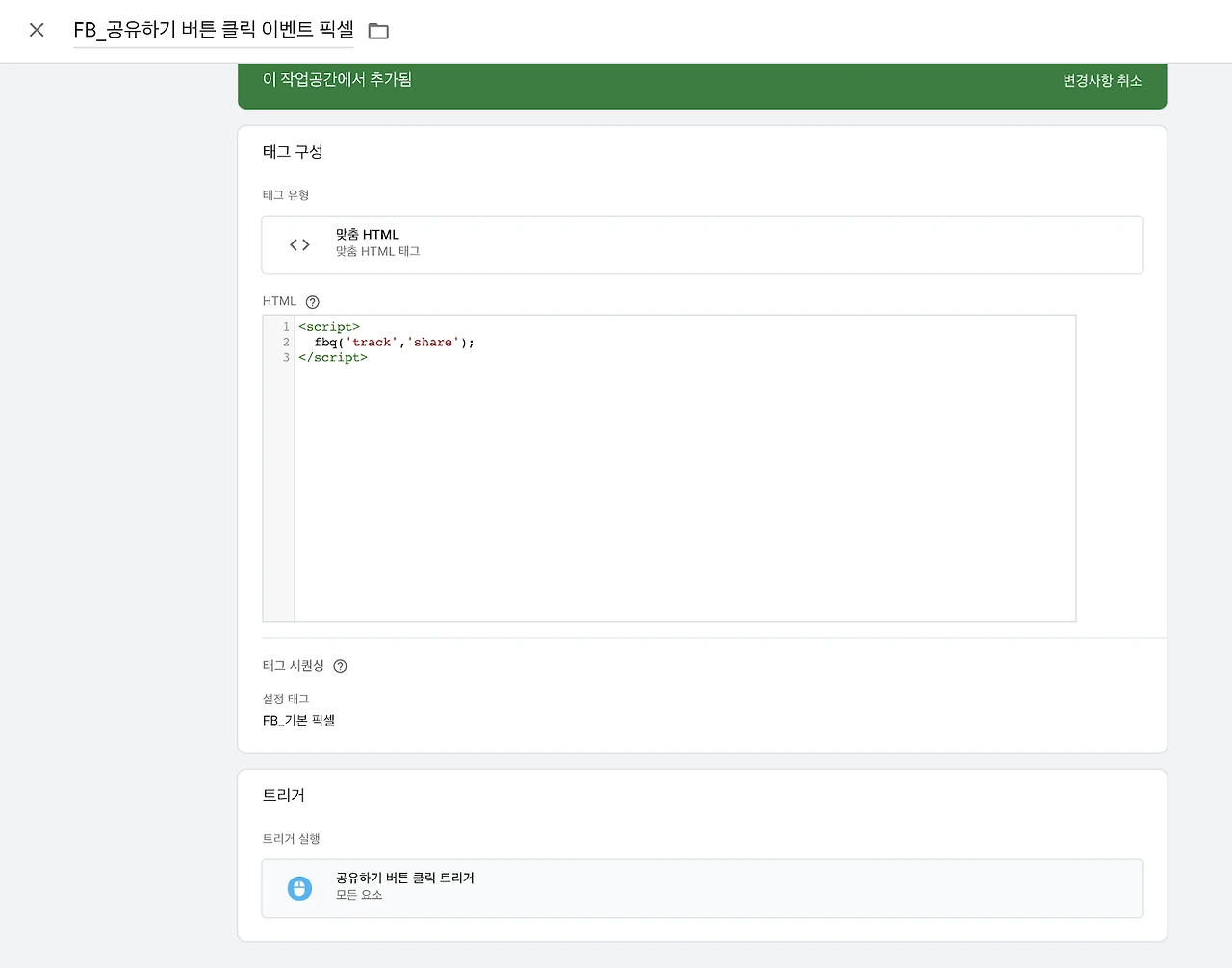1232x968 pixels.
Task: Click the 이 작업공간에서 추가됨 banner text
Action: point(337,79)
